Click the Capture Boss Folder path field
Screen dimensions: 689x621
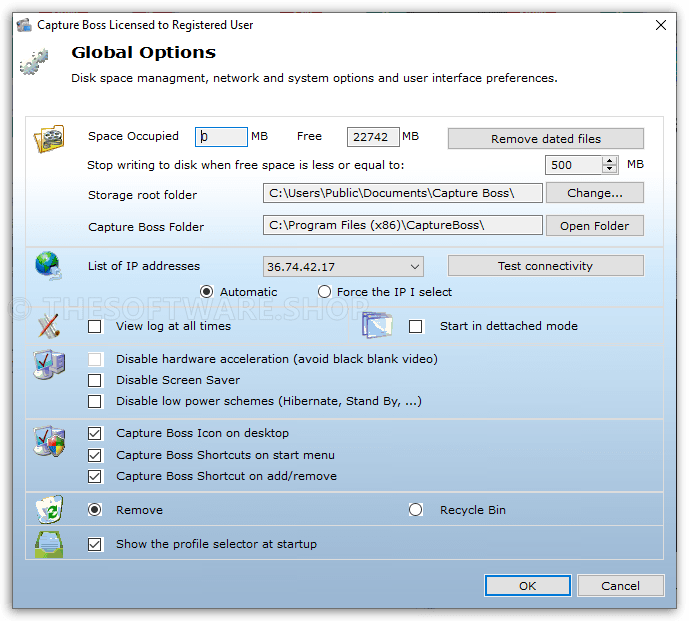pyautogui.click(x=403, y=225)
